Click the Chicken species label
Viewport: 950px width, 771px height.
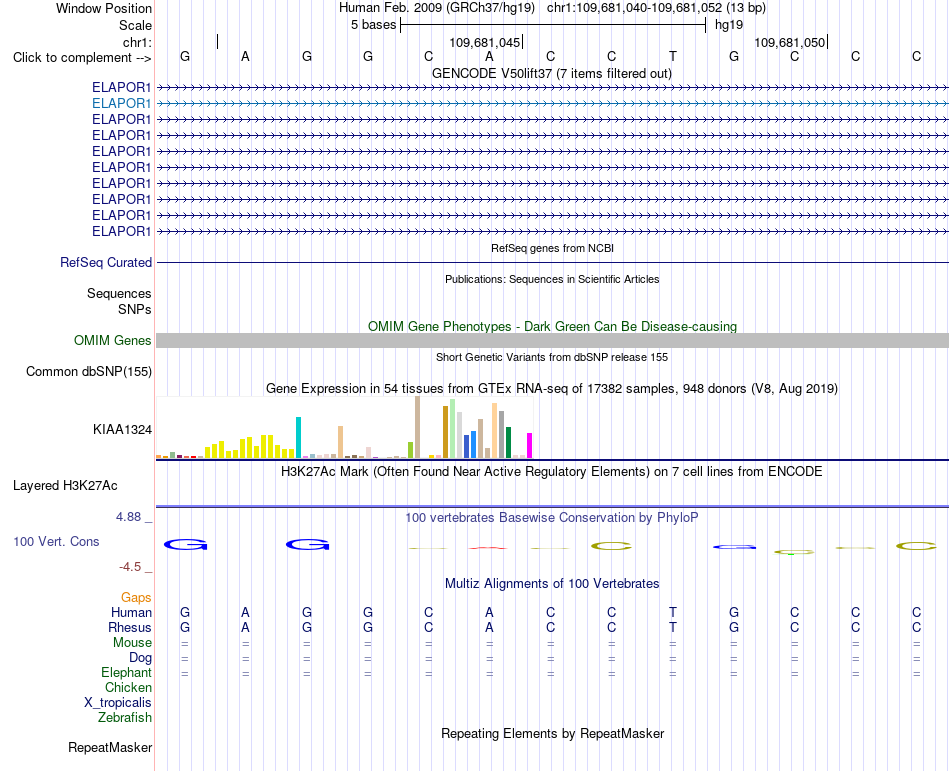coord(128,687)
